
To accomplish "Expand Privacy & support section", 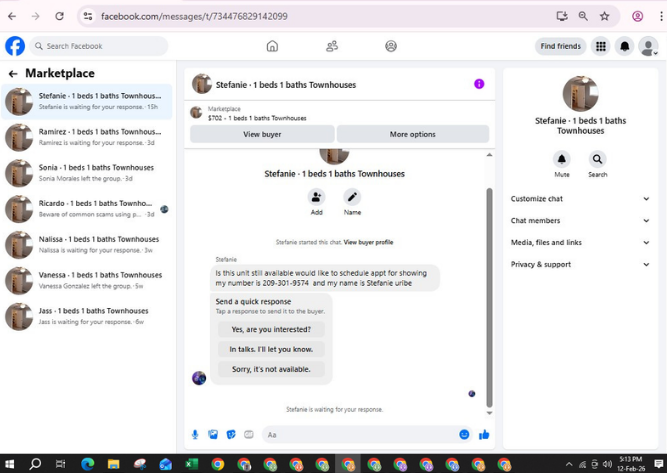I will pyautogui.click(x=580, y=264).
